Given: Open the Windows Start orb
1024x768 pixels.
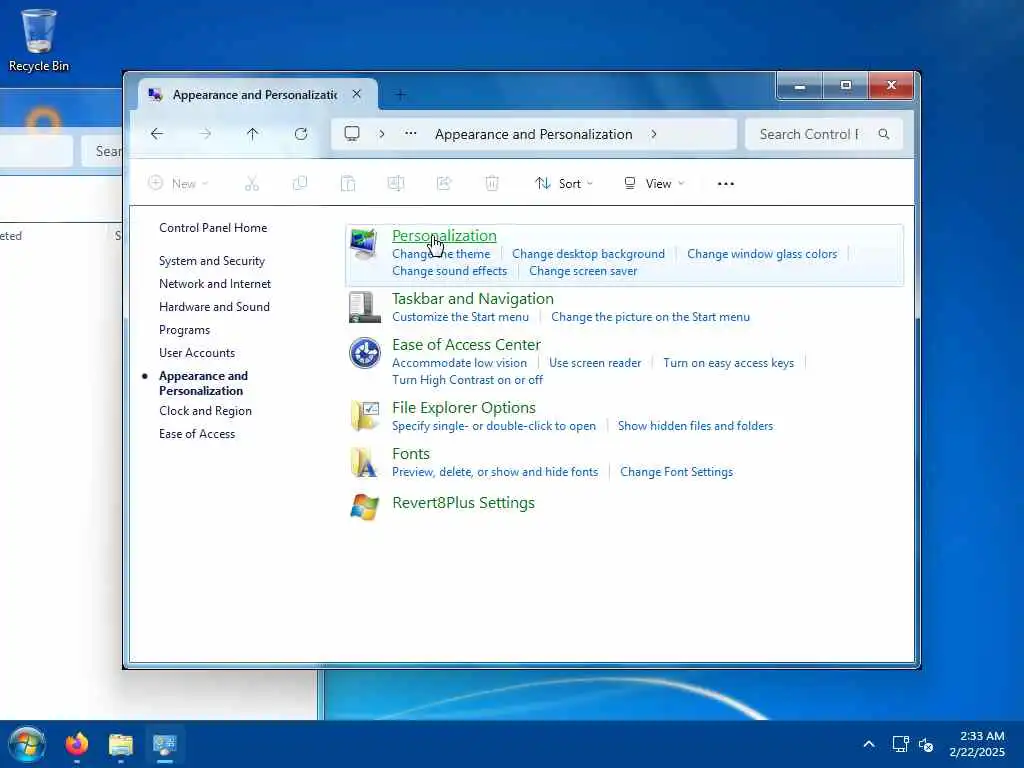Looking at the screenshot, I should coord(27,744).
